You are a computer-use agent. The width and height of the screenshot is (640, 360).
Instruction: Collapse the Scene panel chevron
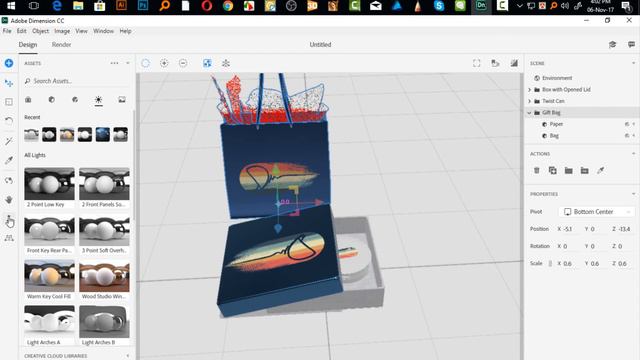click(x=633, y=63)
